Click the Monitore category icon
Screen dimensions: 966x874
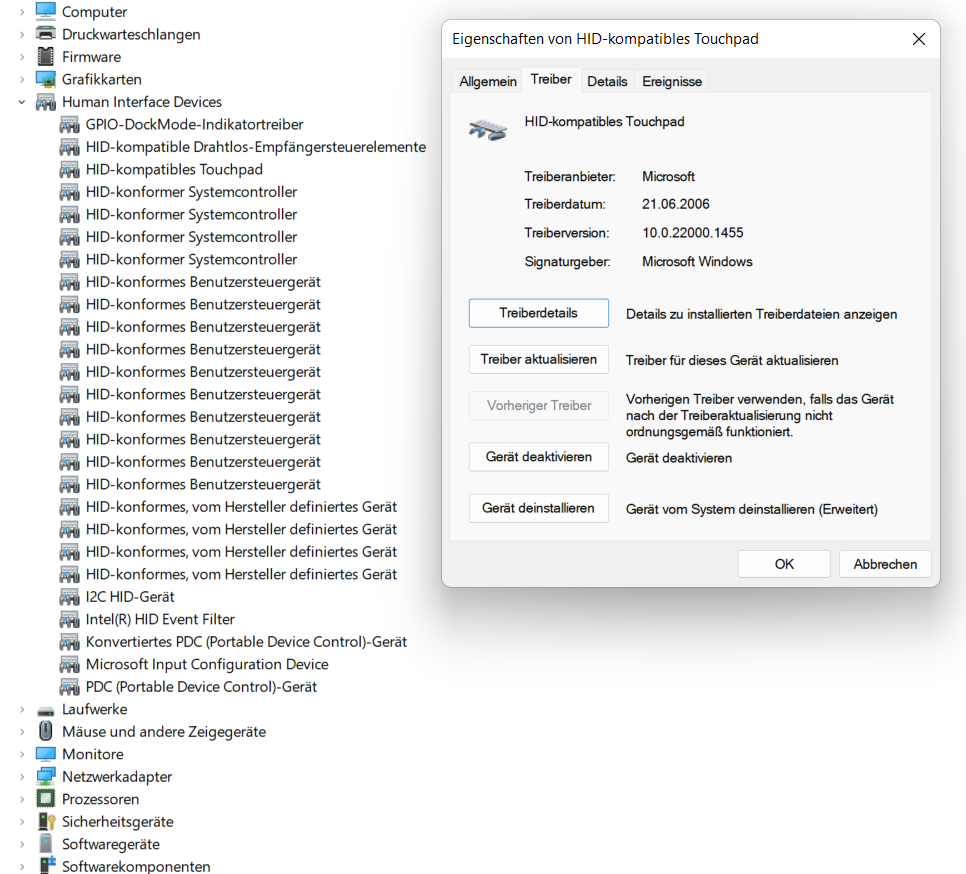point(46,754)
